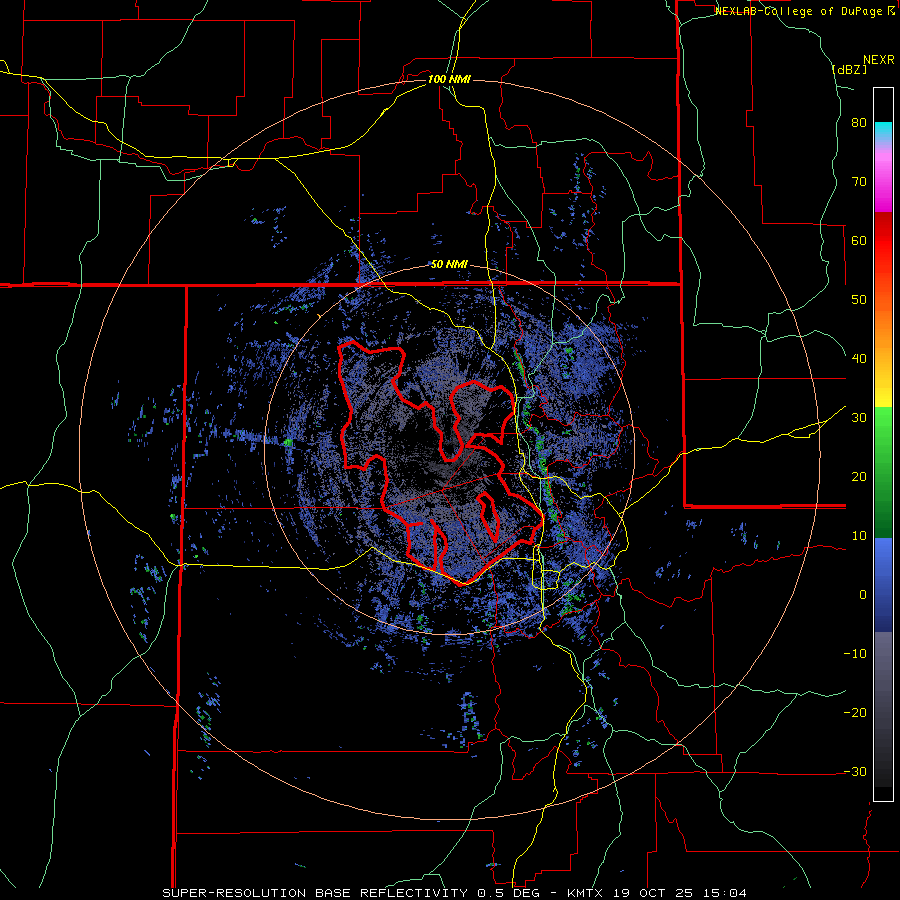Click the 40 tick label on the scale

(x=859, y=359)
